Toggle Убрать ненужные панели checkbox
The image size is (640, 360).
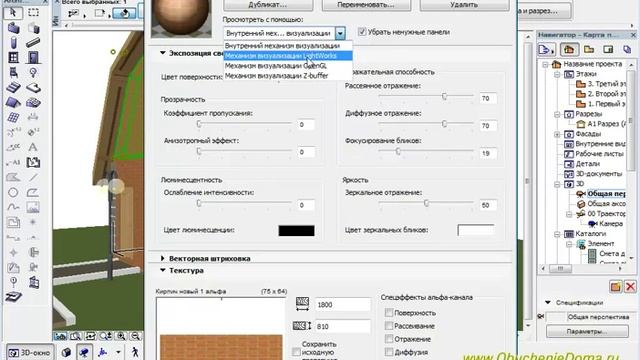click(362, 32)
